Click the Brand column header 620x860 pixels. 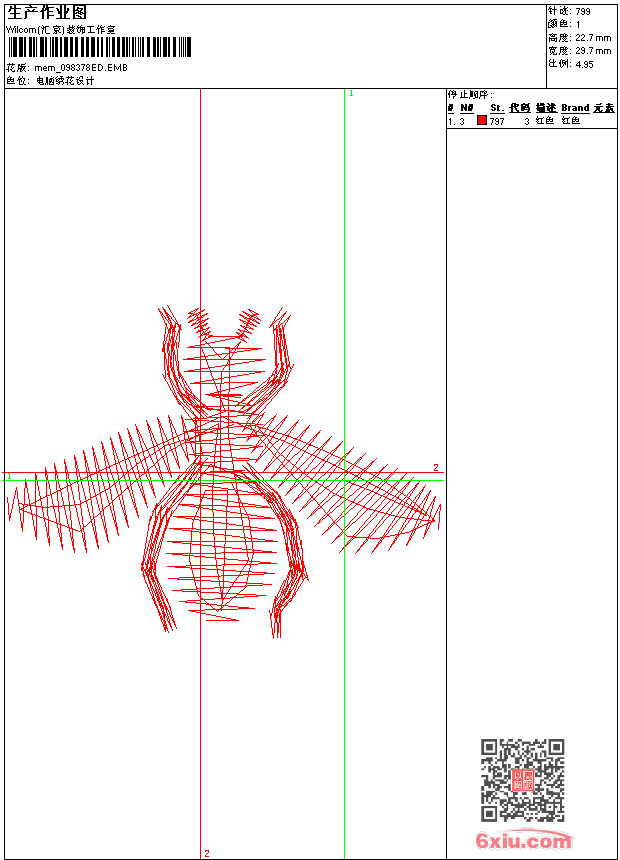pyautogui.click(x=575, y=108)
